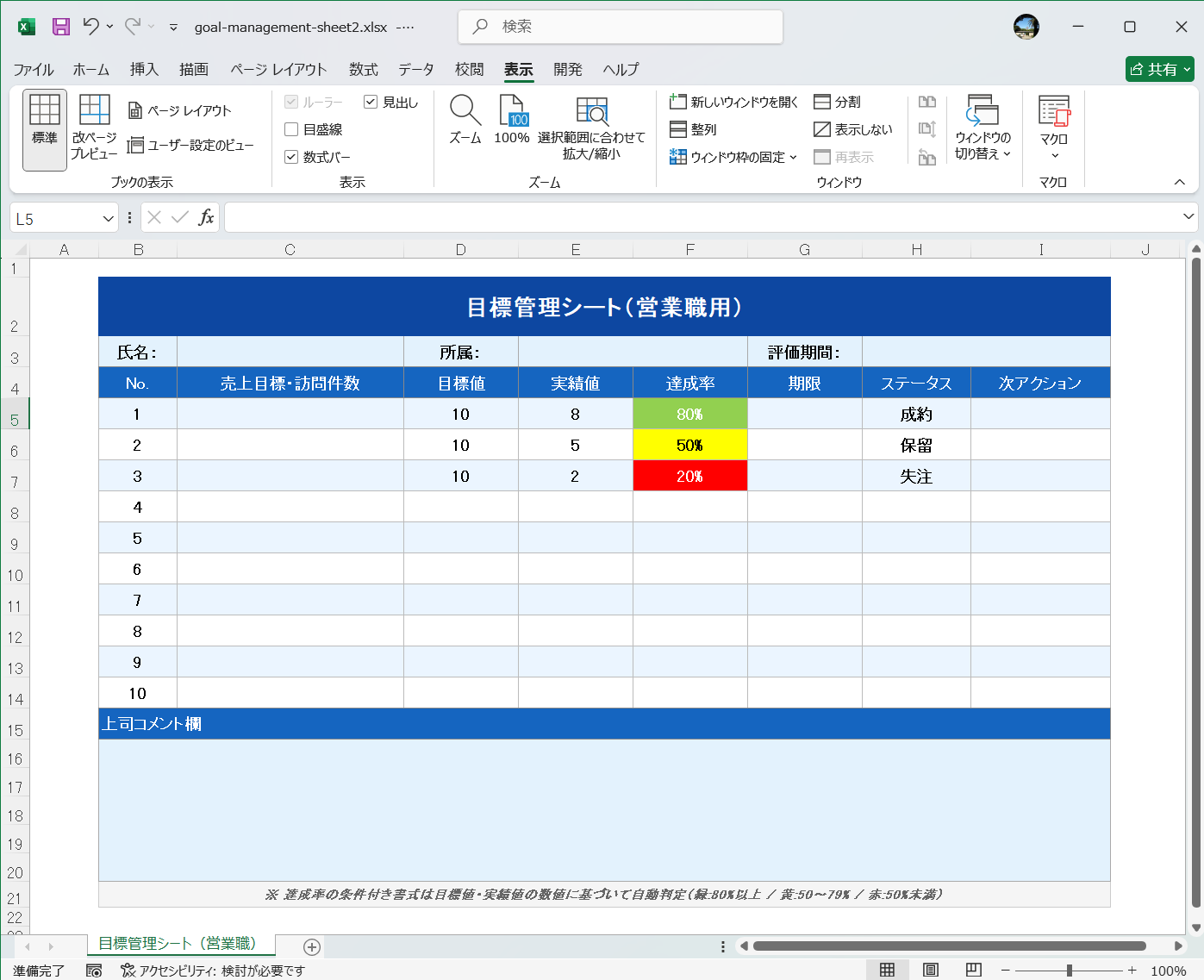Toggle the Formula Bar (数式バー) checkbox
Image resolution: width=1204 pixels, height=980 pixels.
[x=291, y=157]
